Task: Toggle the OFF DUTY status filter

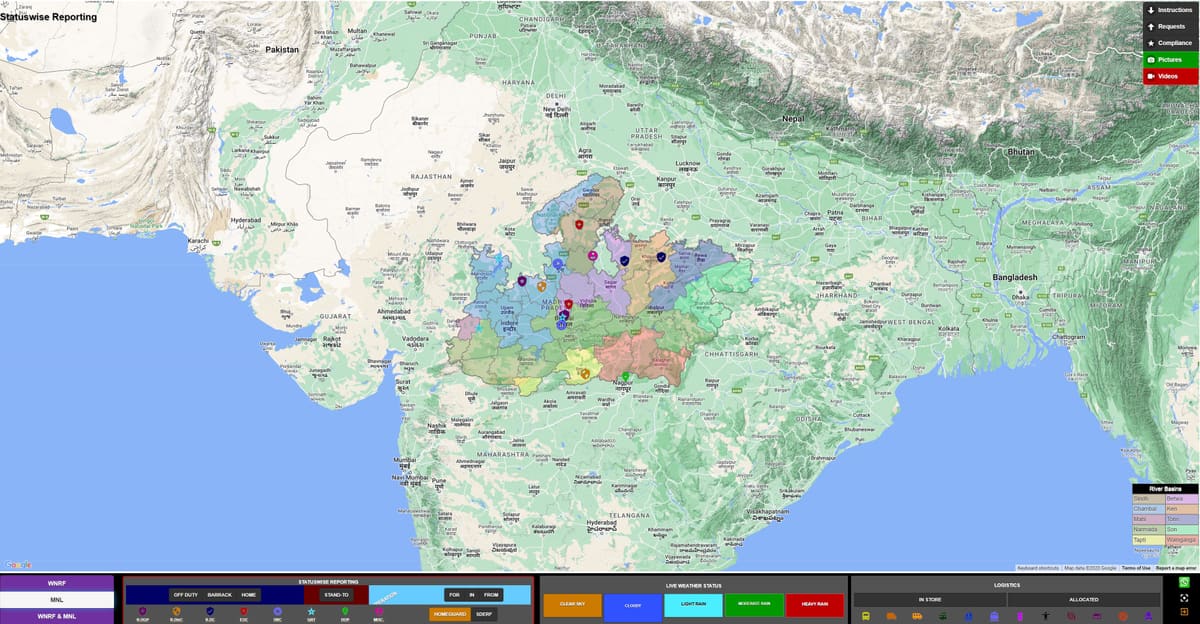Action: coord(186,595)
